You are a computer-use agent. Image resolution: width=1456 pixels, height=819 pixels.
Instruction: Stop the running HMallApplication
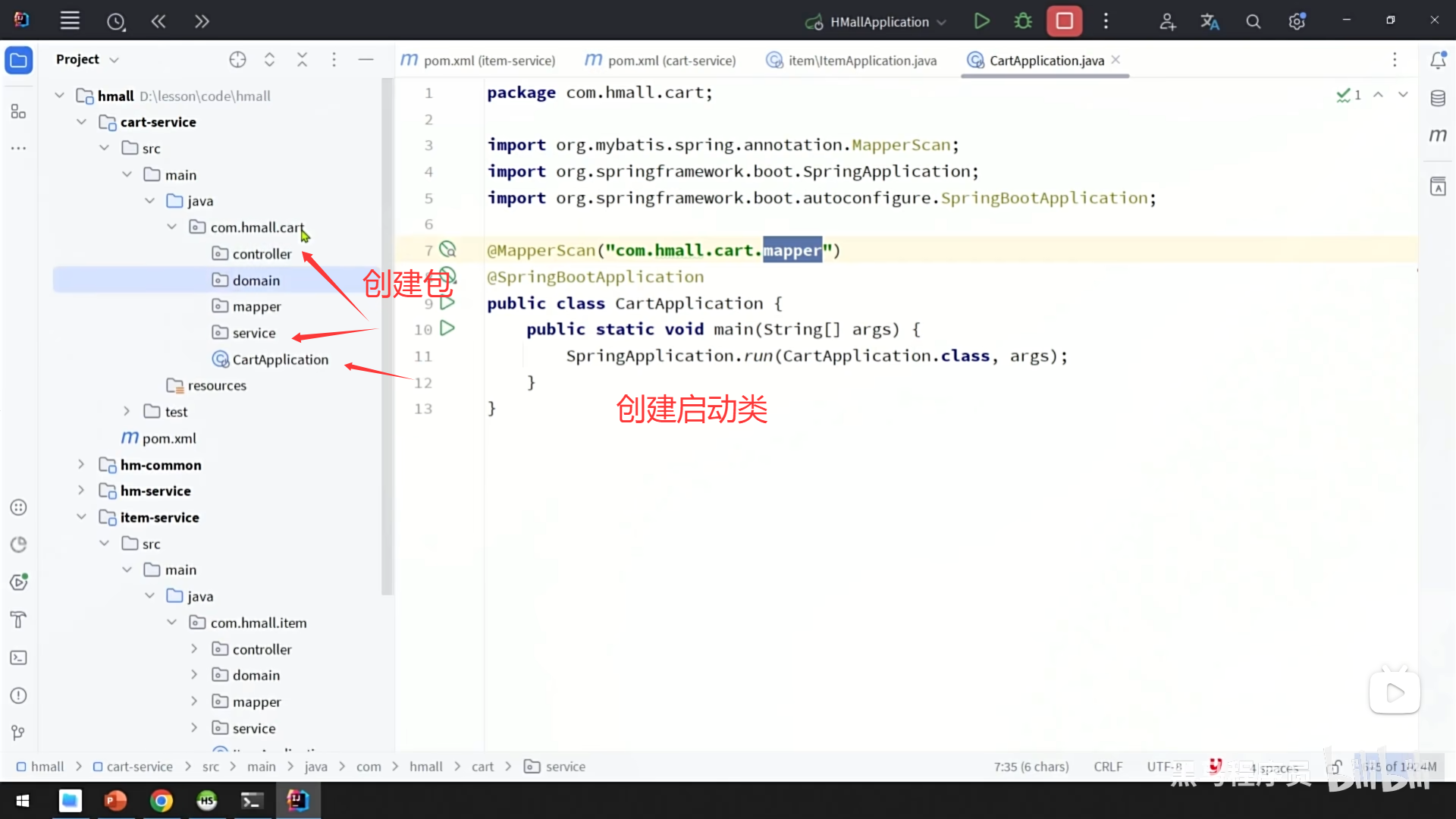(1064, 21)
